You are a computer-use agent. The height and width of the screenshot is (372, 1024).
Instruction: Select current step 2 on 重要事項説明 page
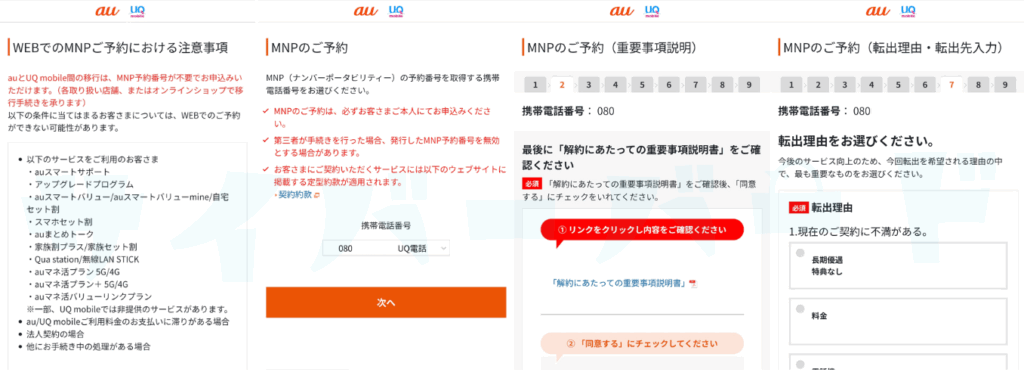pos(562,85)
